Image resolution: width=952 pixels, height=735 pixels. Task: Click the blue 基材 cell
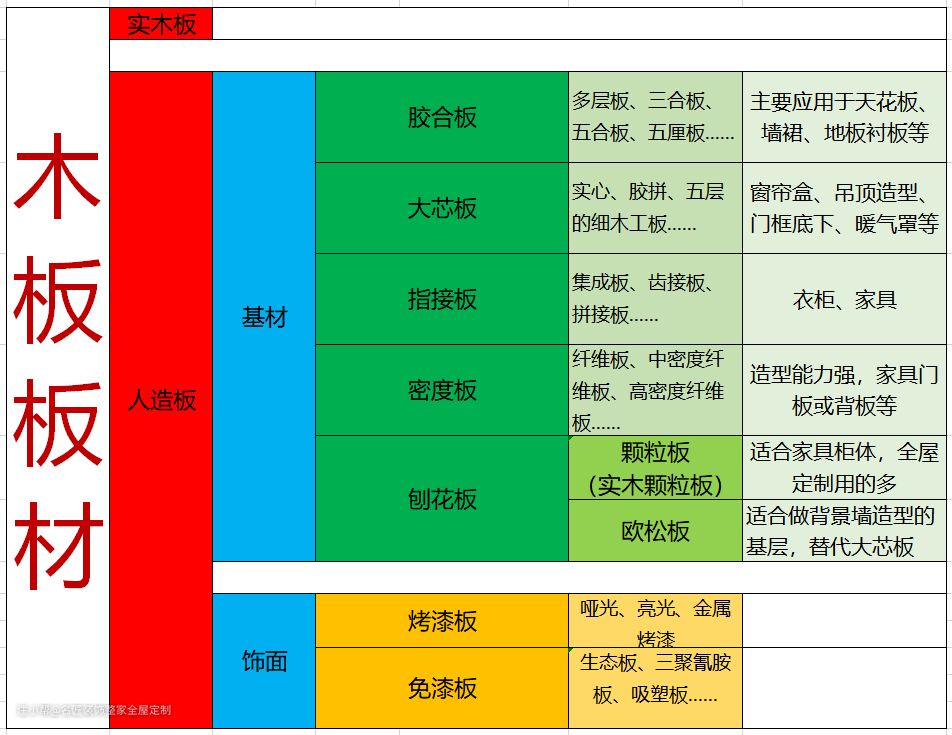pos(264,317)
